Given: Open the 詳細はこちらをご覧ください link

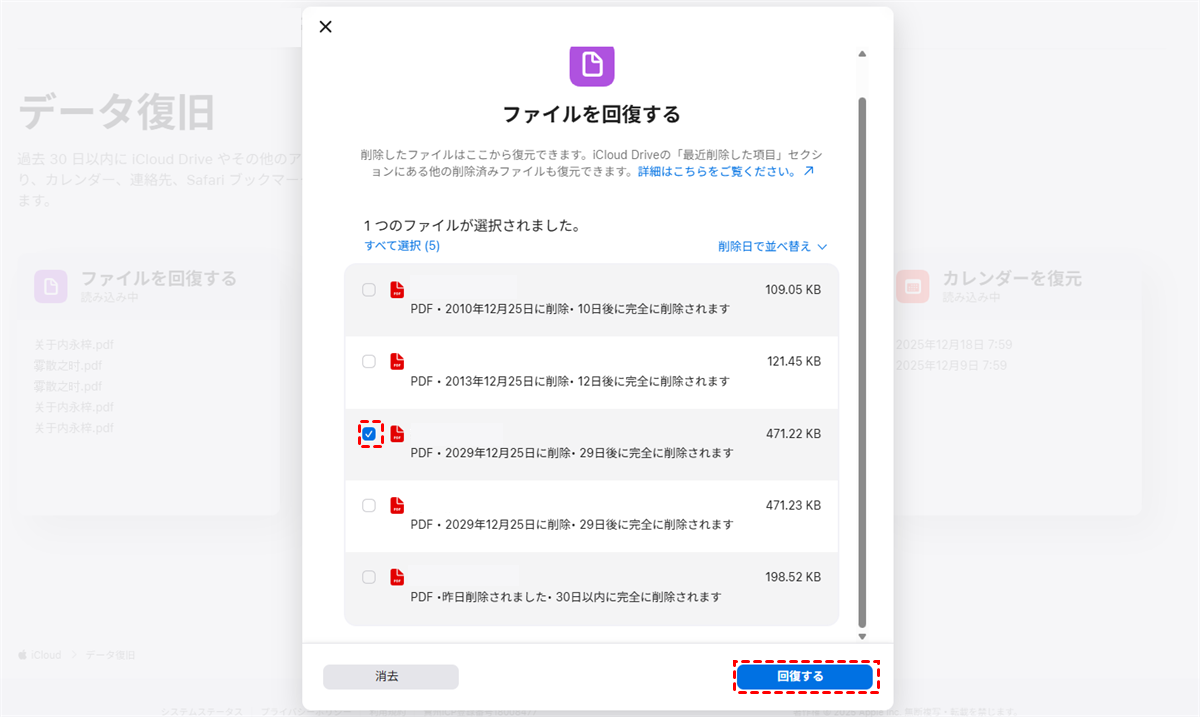Looking at the screenshot, I should tap(716, 172).
